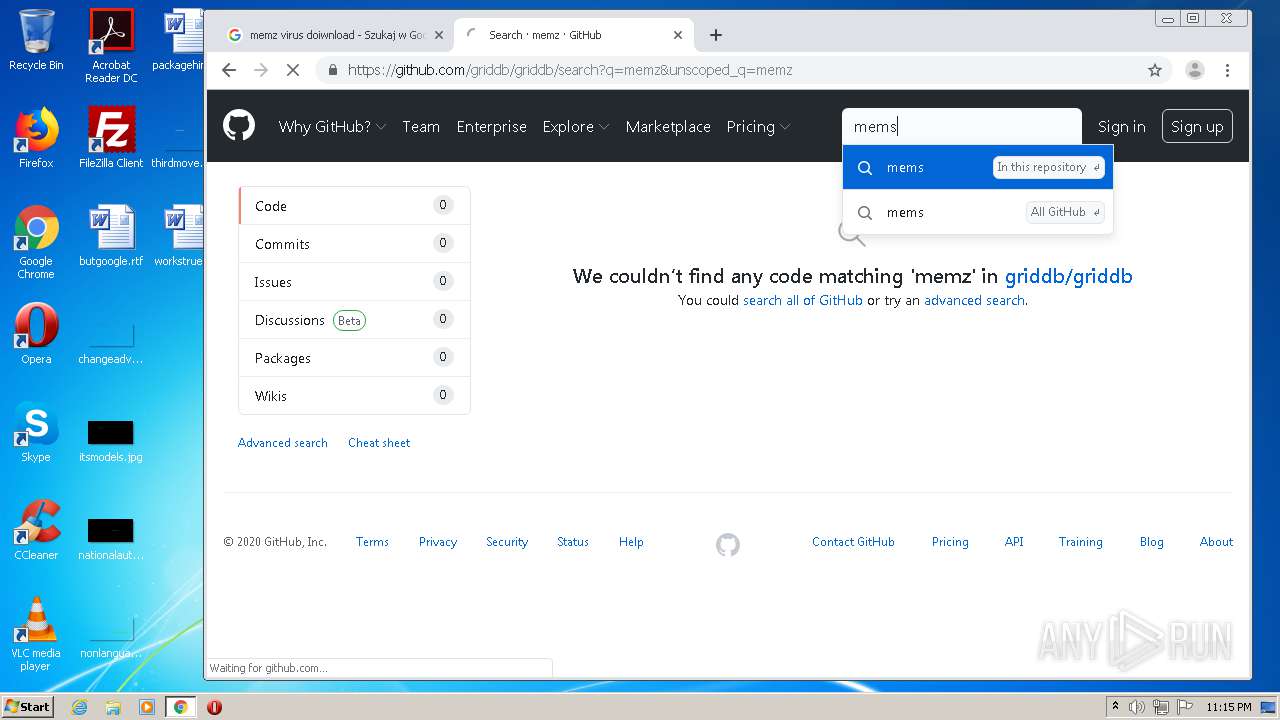Open a new browser tab with plus
Image resolution: width=1280 pixels, height=720 pixels.
click(715, 35)
